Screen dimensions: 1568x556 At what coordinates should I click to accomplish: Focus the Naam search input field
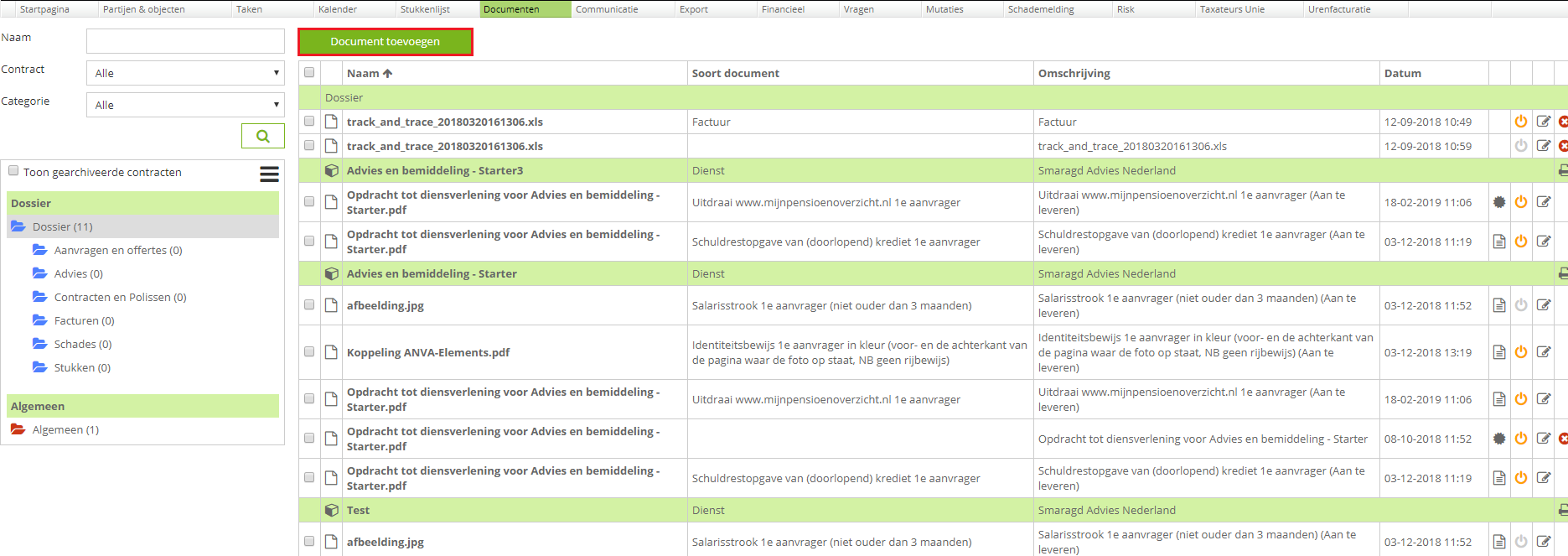185,41
